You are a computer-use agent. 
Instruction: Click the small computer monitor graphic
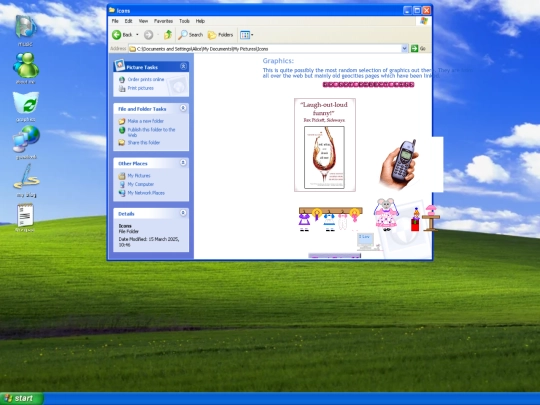click(365, 241)
